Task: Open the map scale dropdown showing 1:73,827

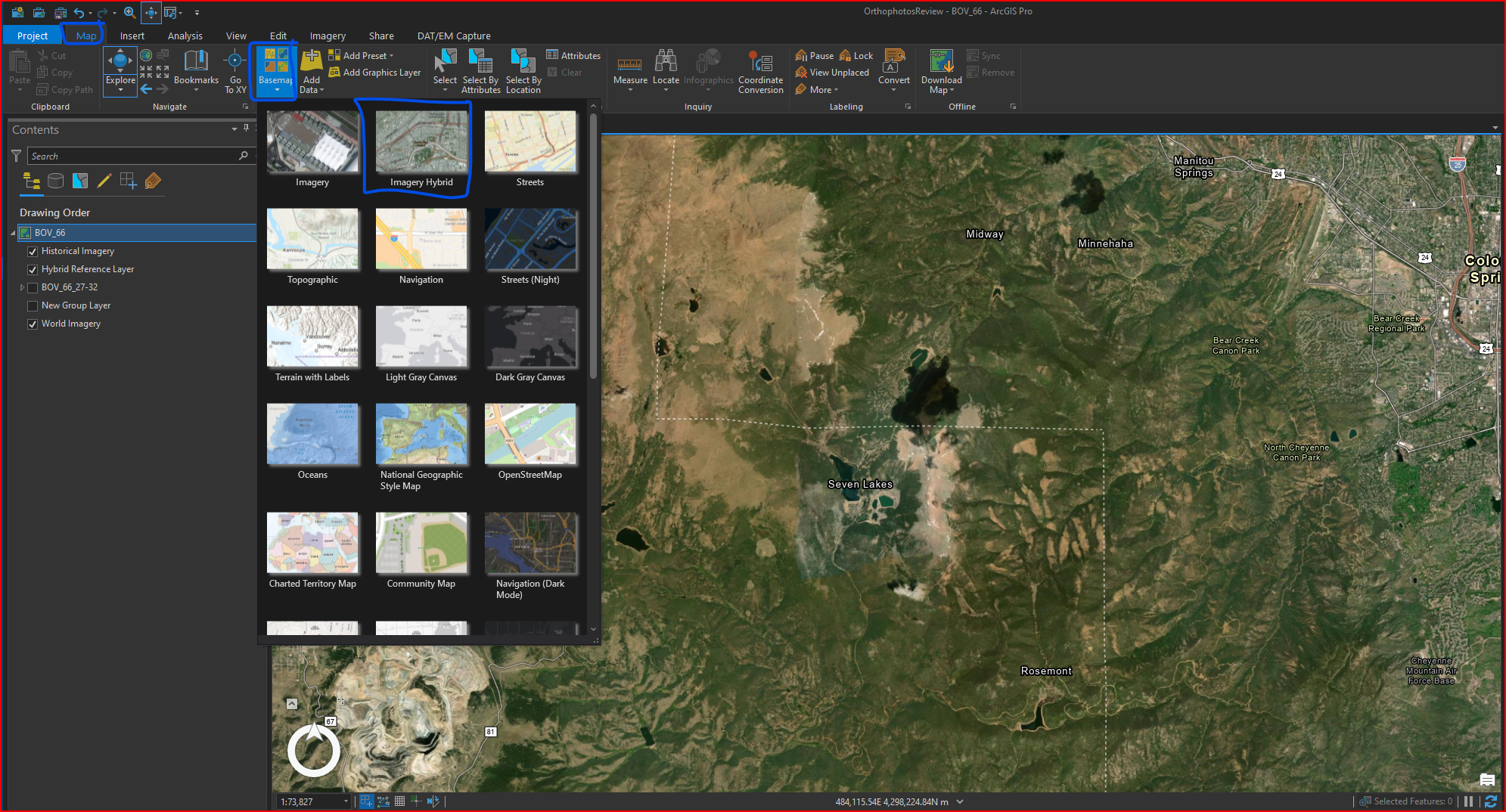Action: [346, 801]
